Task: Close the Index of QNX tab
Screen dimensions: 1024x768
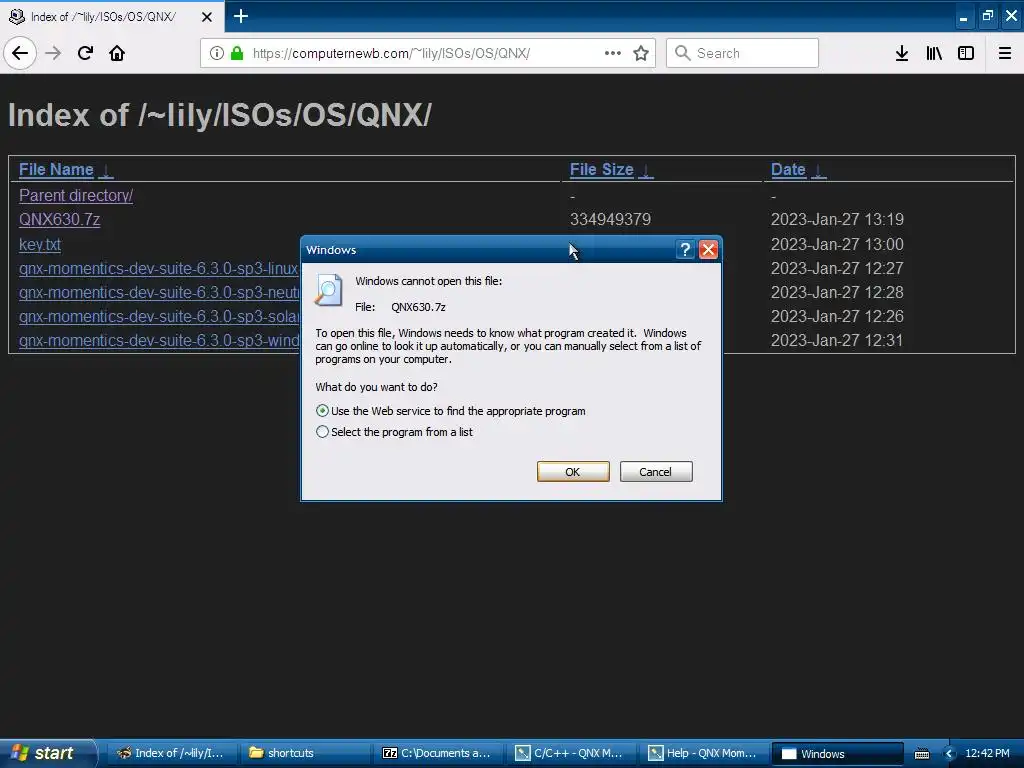Action: point(207,17)
